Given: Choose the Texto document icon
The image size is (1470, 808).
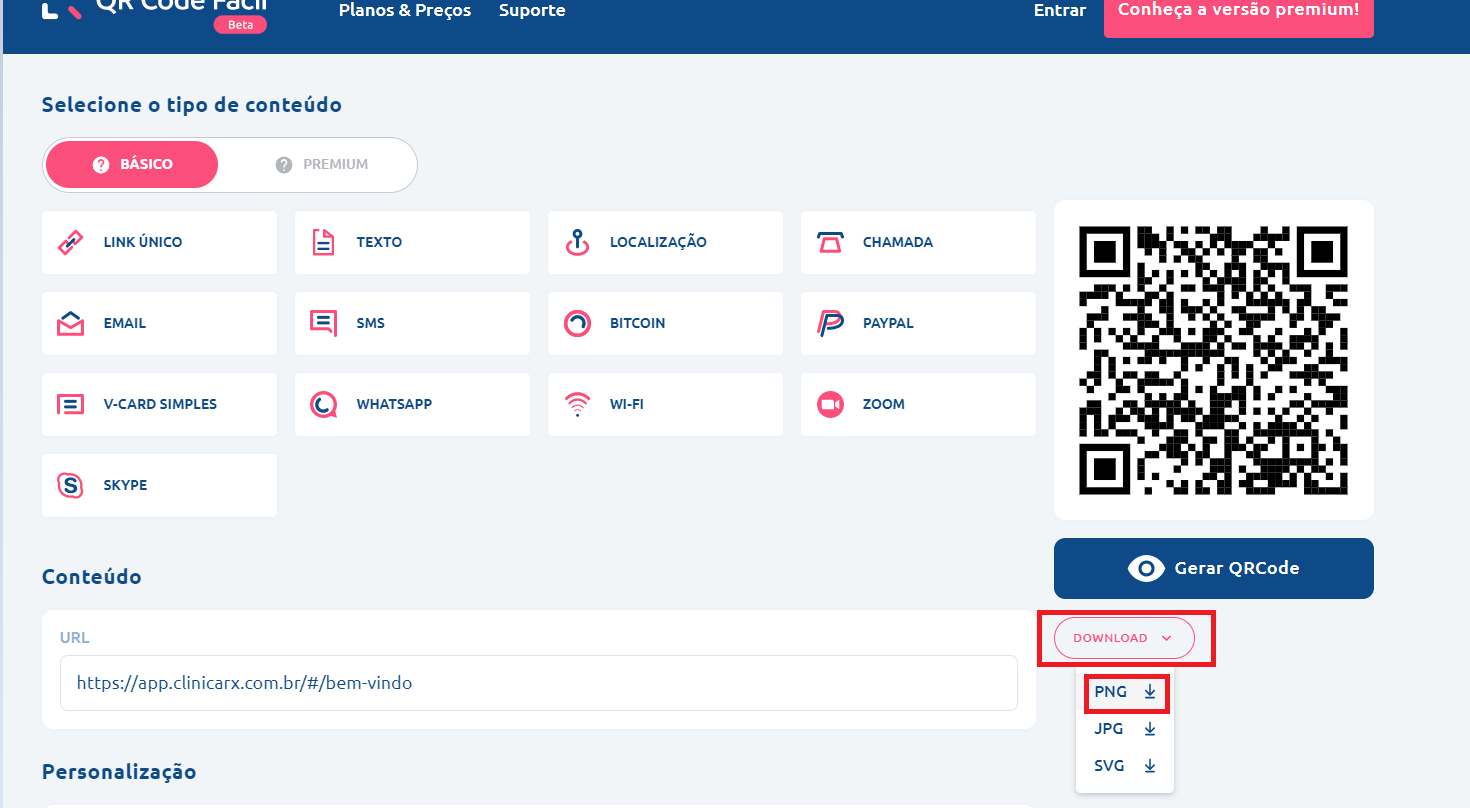Looking at the screenshot, I should (x=323, y=242).
